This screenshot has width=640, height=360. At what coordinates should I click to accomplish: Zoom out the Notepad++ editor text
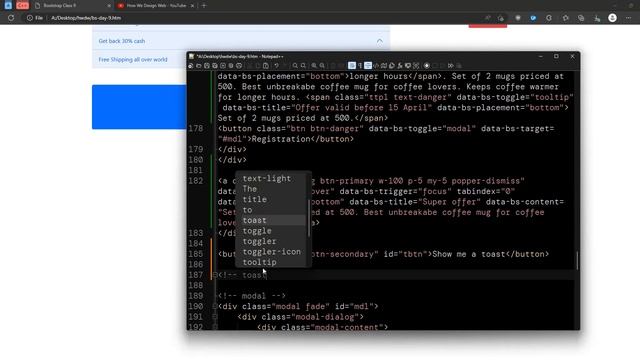click(322, 66)
